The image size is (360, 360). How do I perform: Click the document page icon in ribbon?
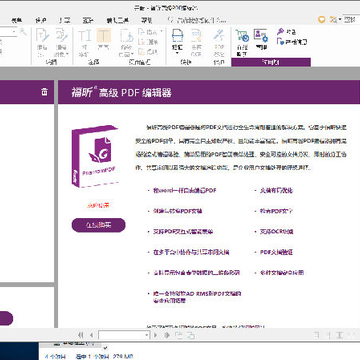pos(127,36)
